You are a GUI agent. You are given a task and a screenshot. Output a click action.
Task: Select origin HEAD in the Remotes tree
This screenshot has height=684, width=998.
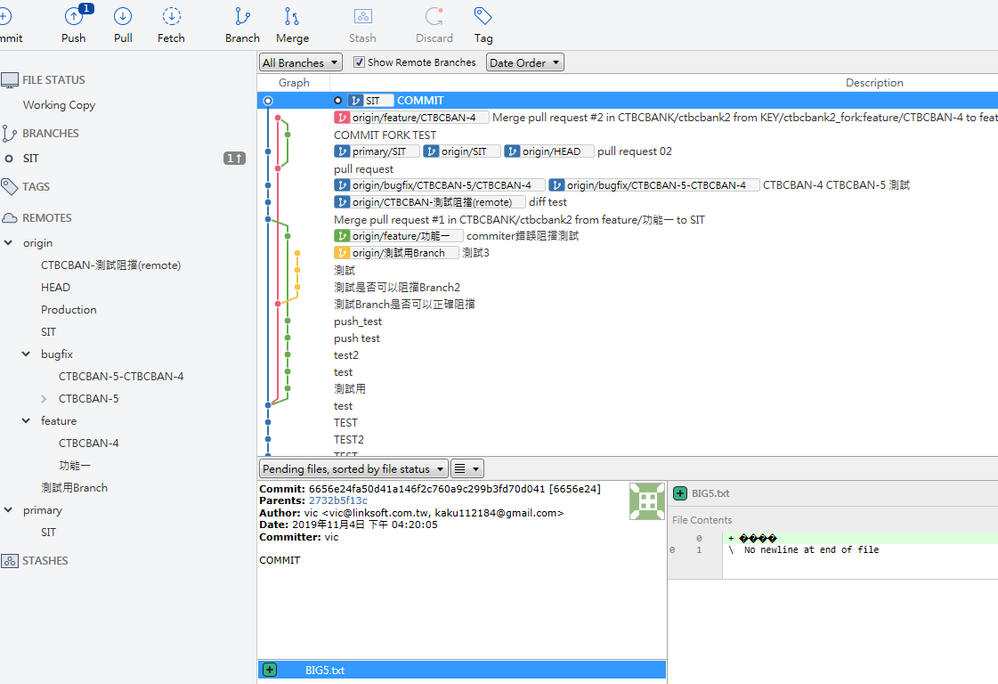[55, 288]
